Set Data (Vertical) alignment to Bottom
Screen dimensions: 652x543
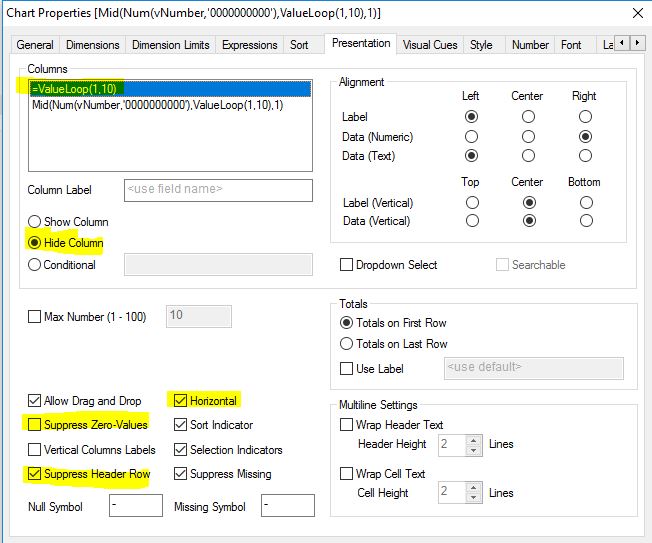(x=586, y=220)
